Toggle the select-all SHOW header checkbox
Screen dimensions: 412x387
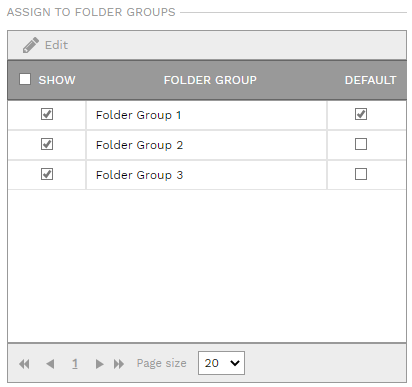point(25,79)
